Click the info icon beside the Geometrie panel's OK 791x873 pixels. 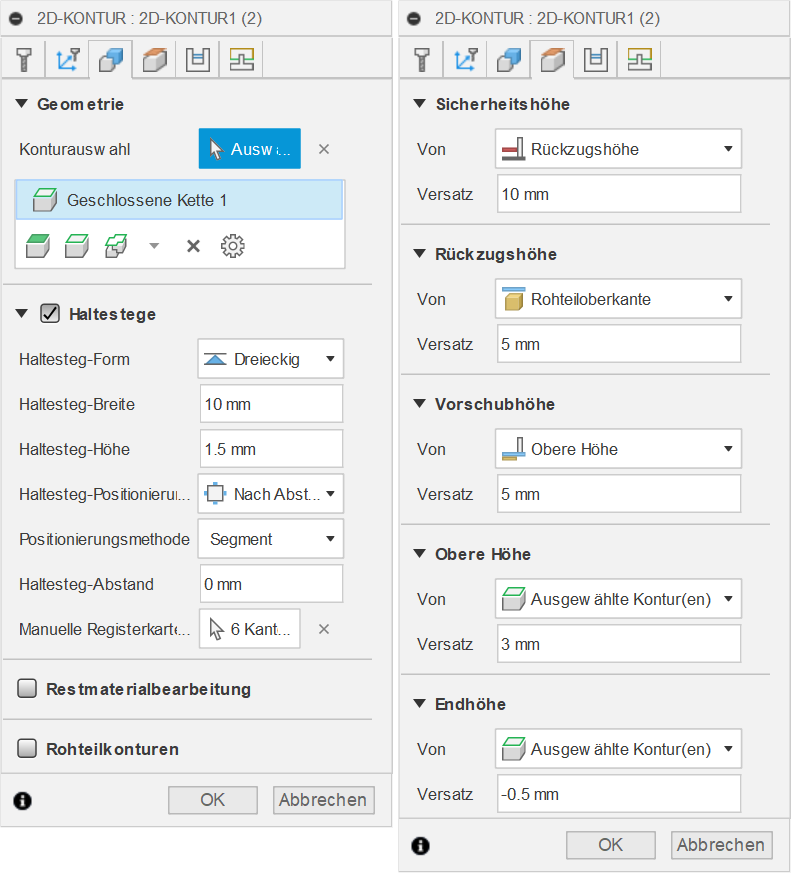tap(22, 800)
